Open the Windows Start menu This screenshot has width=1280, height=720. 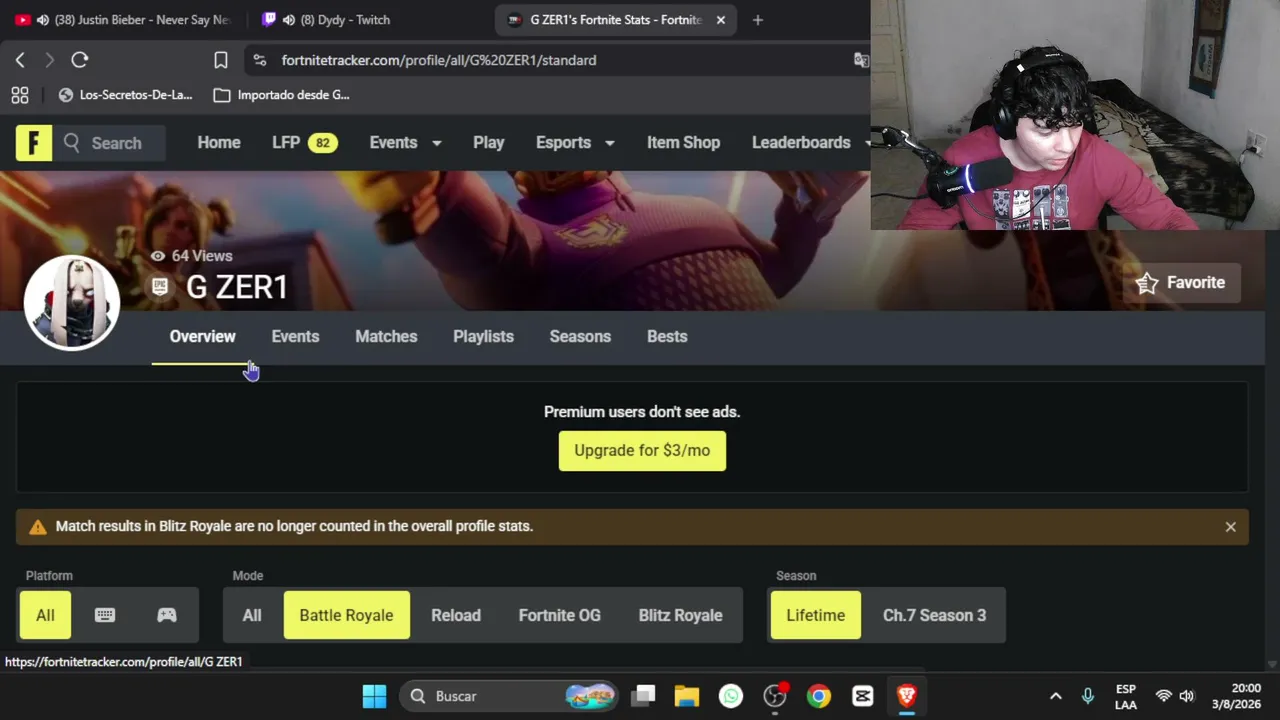(374, 696)
